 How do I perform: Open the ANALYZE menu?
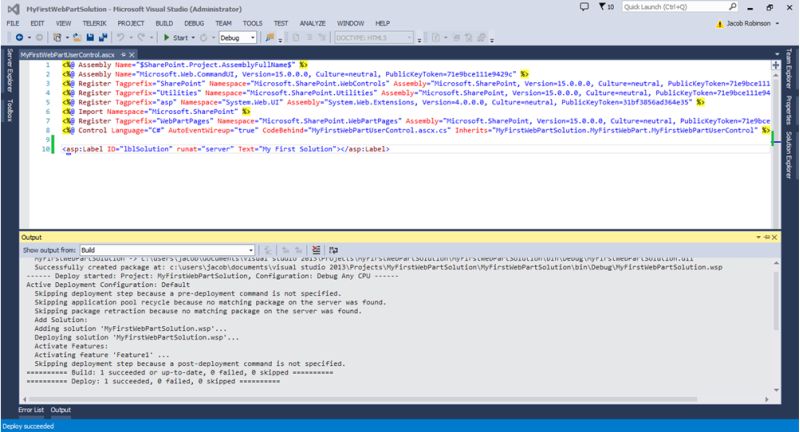coord(312,23)
